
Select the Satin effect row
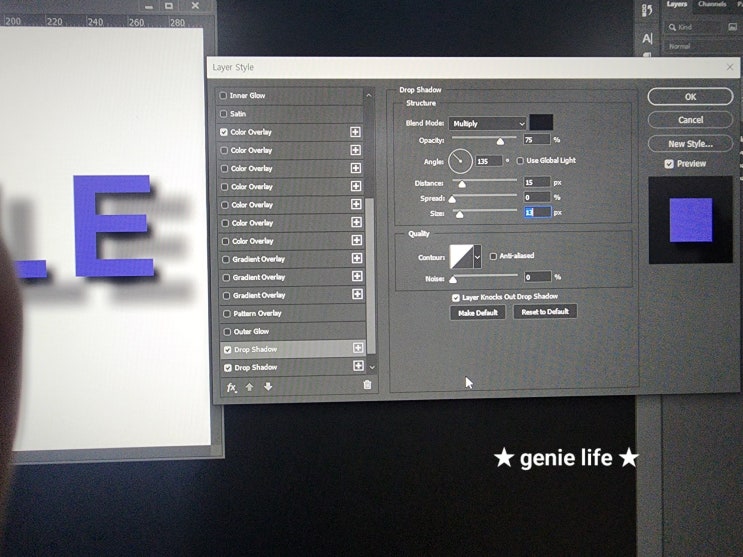click(x=290, y=114)
